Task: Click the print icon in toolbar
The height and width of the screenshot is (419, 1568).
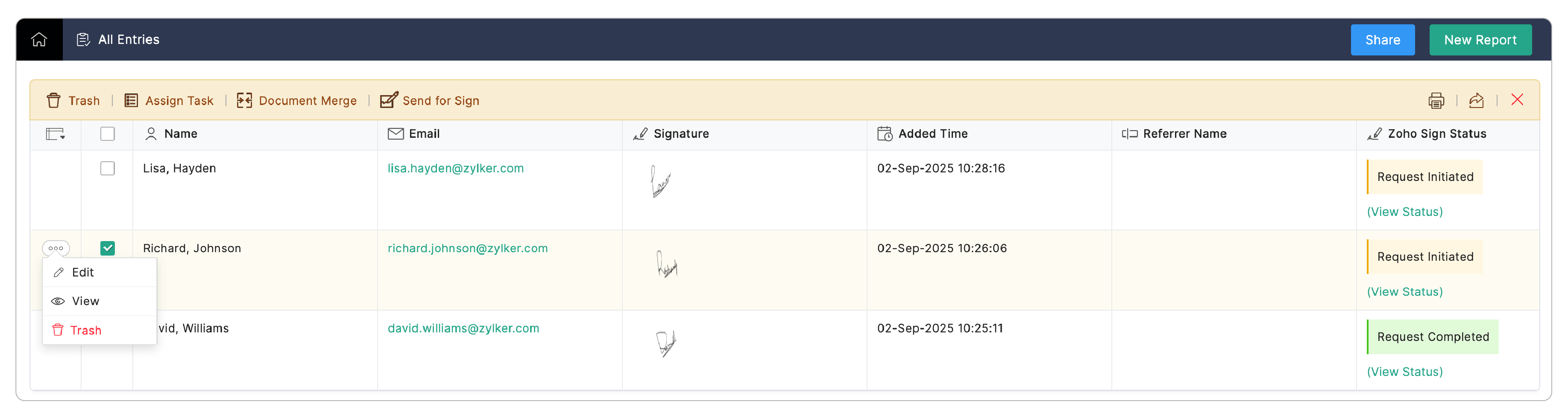Action: [1436, 100]
